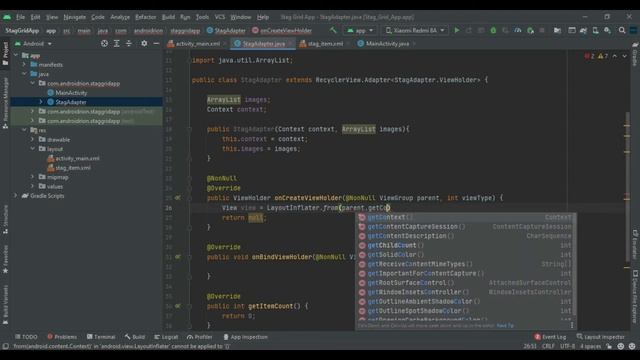640x360 pixels.
Task: Select getChildCount() completion suggestion
Action: click(x=466, y=245)
